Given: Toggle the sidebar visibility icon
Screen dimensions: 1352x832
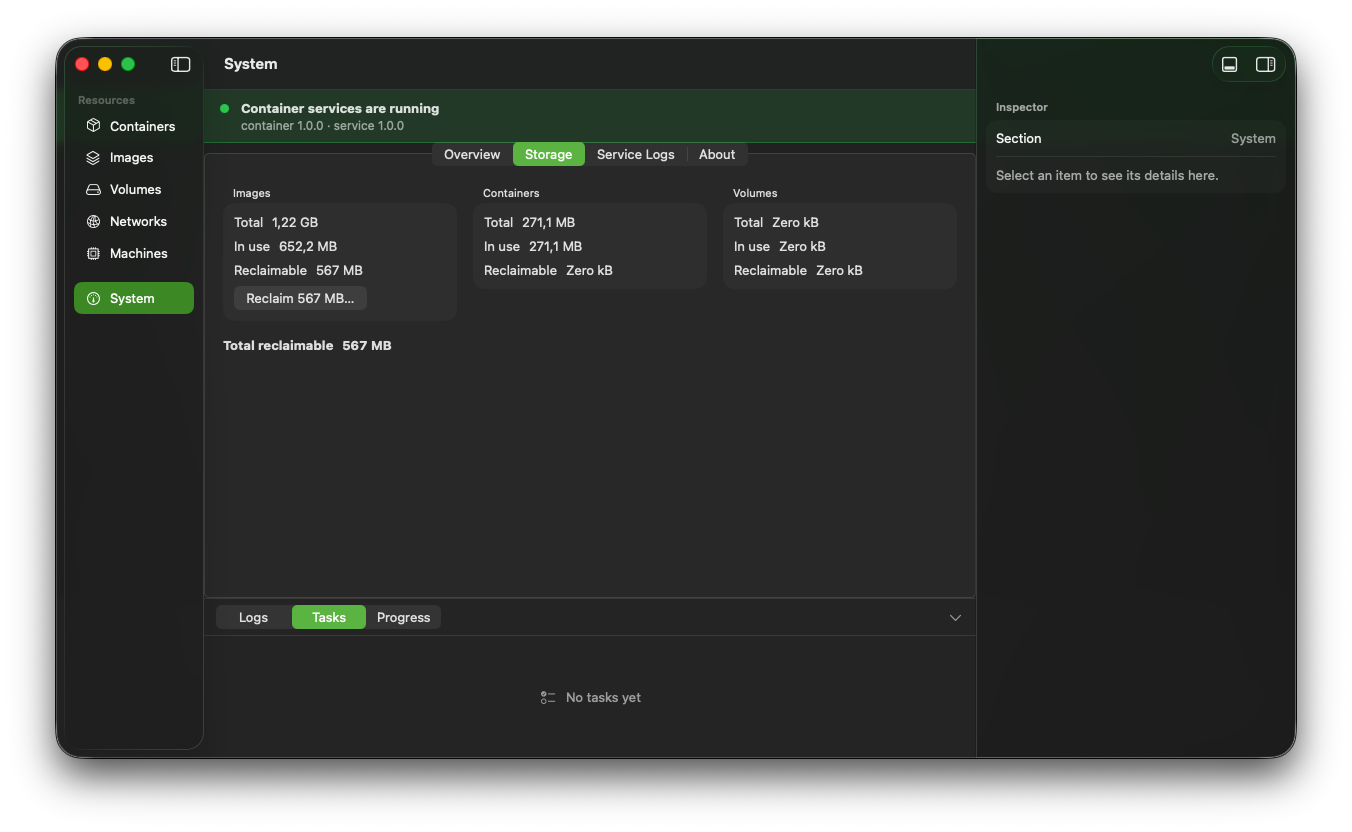Looking at the screenshot, I should (x=180, y=64).
